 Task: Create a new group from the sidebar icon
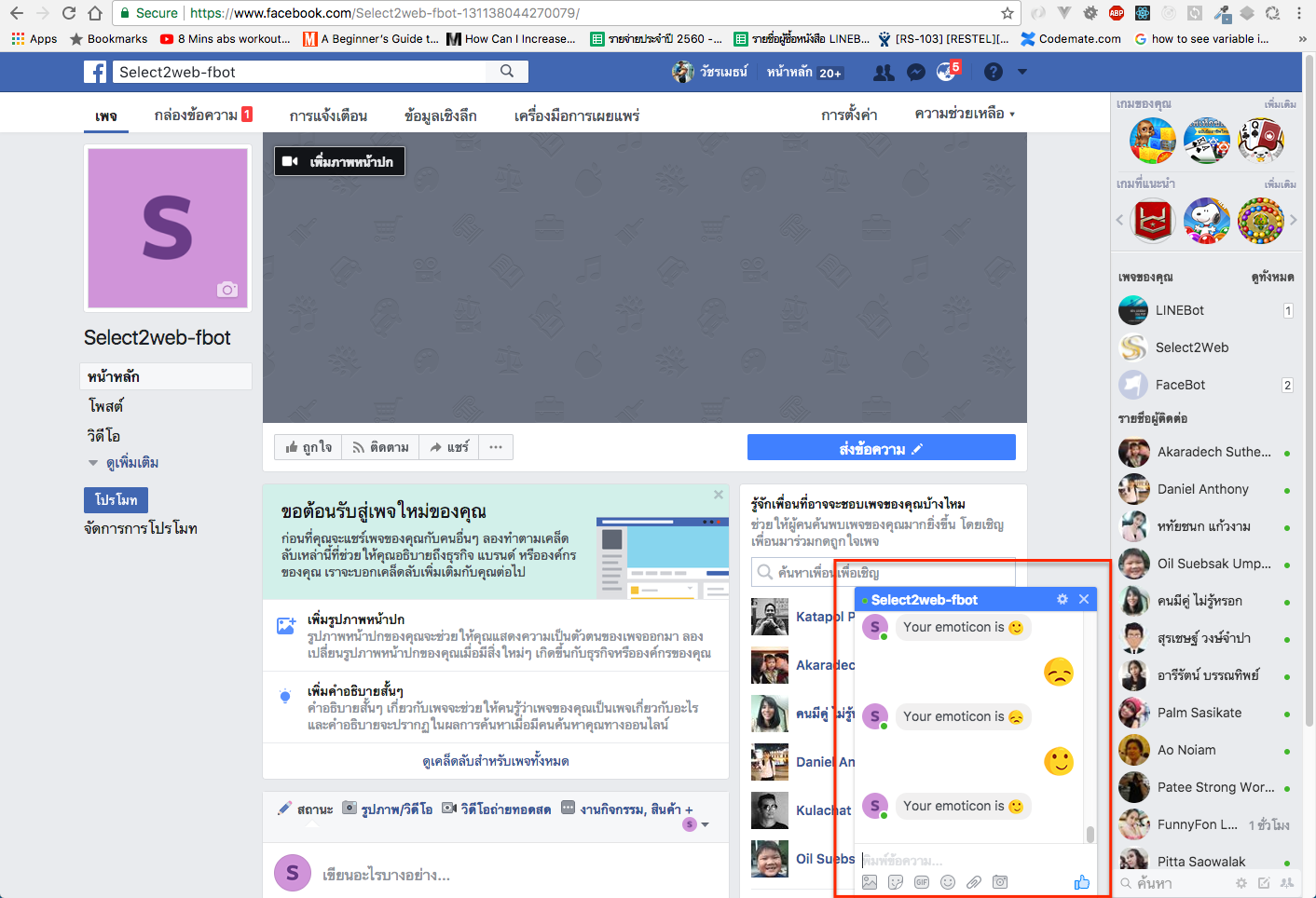(x=1287, y=882)
